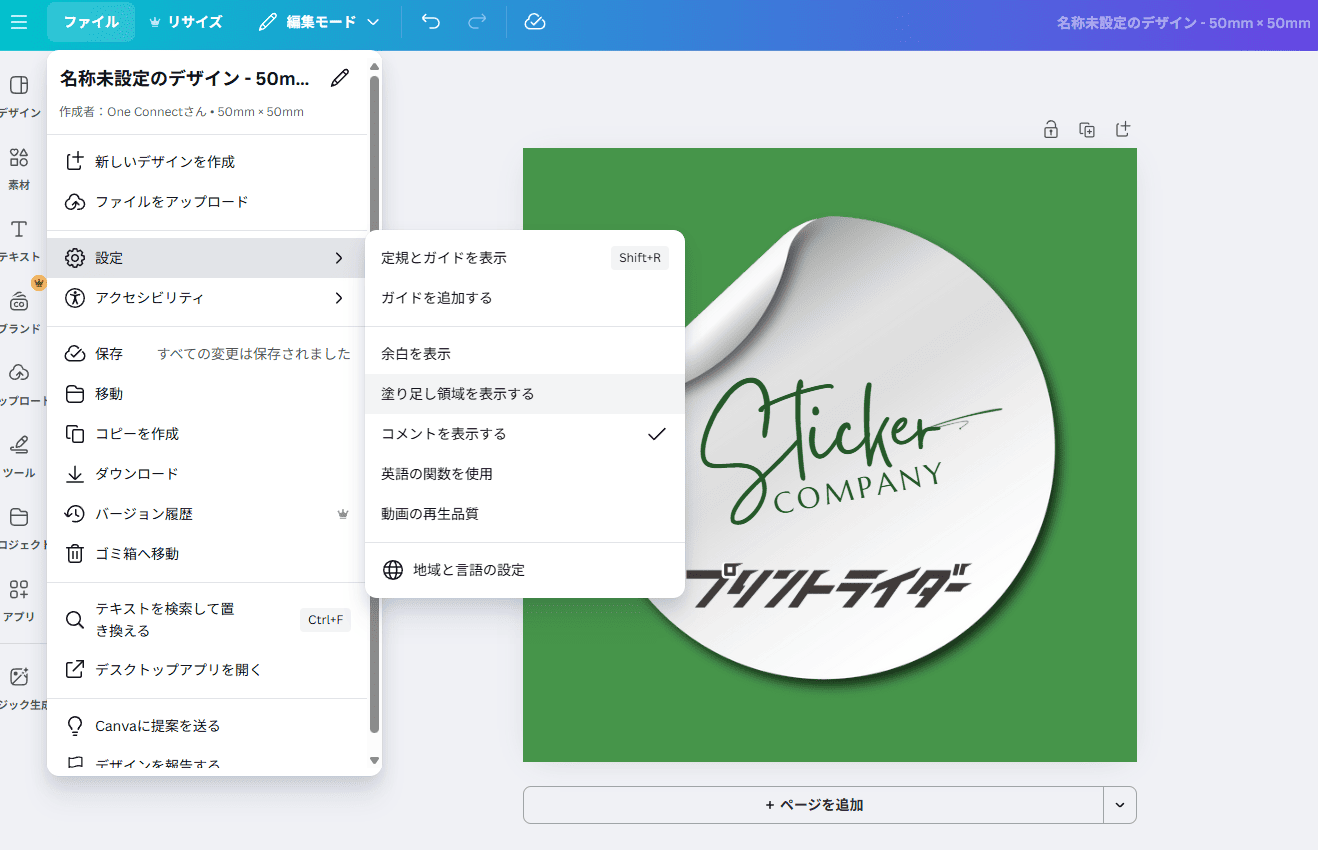Click the duplicate page icon

[1087, 129]
